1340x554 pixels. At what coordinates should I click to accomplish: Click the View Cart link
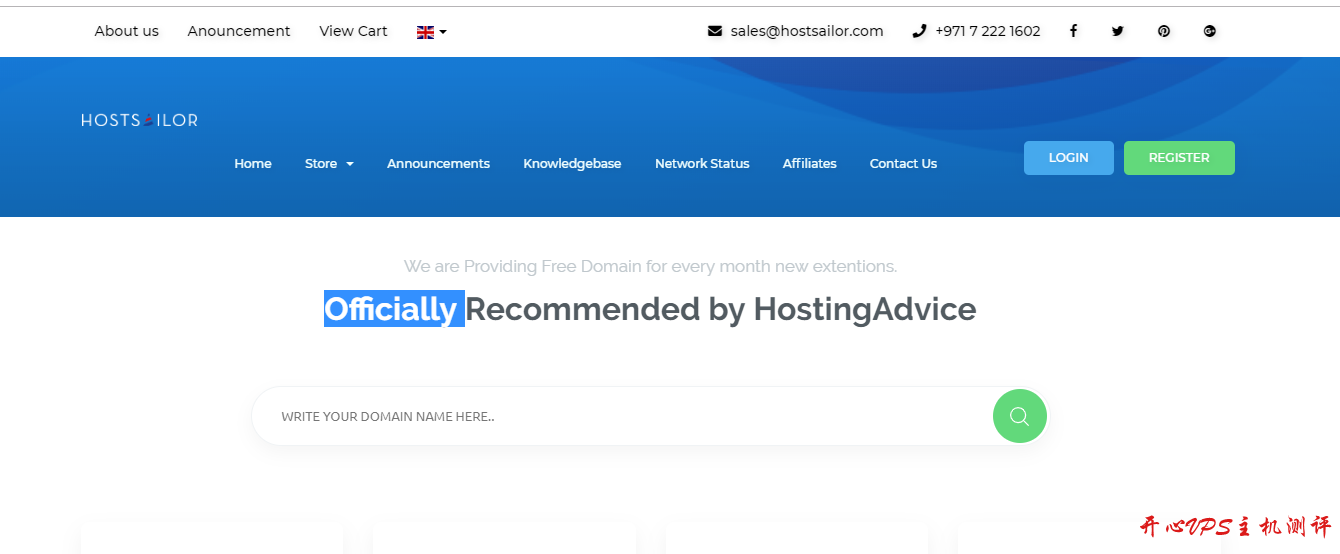click(353, 31)
